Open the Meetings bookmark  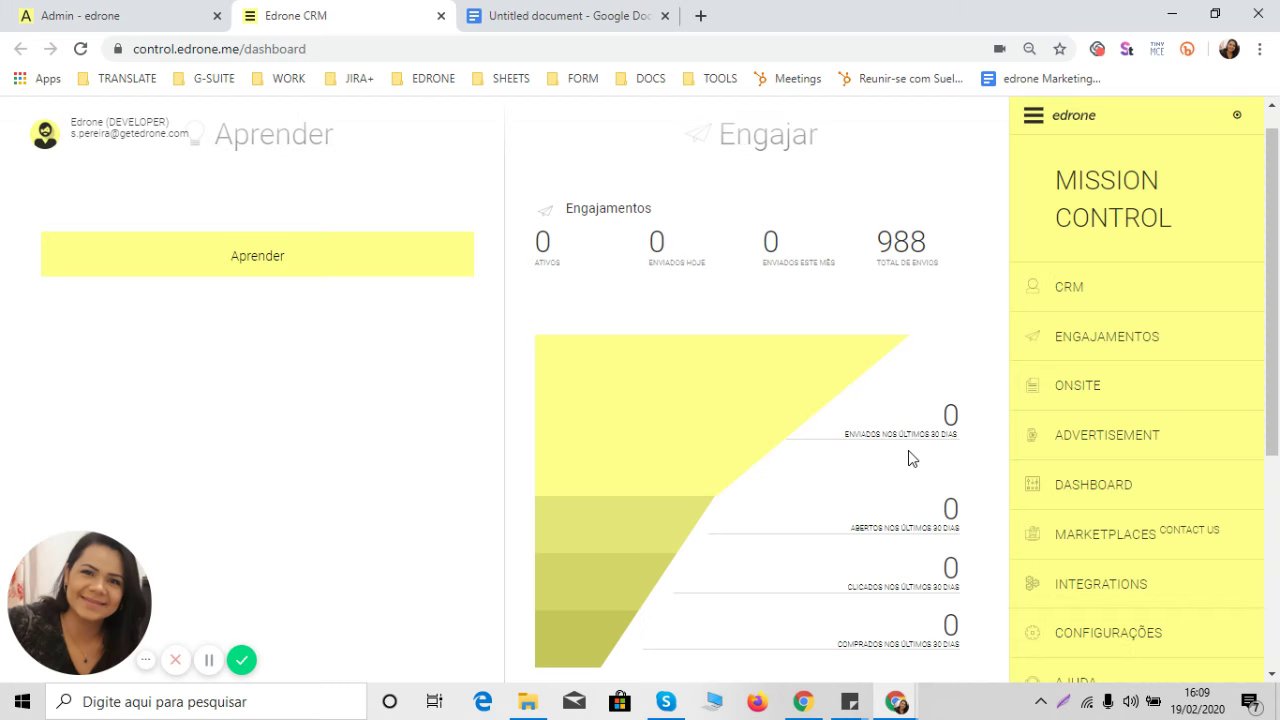[787, 78]
